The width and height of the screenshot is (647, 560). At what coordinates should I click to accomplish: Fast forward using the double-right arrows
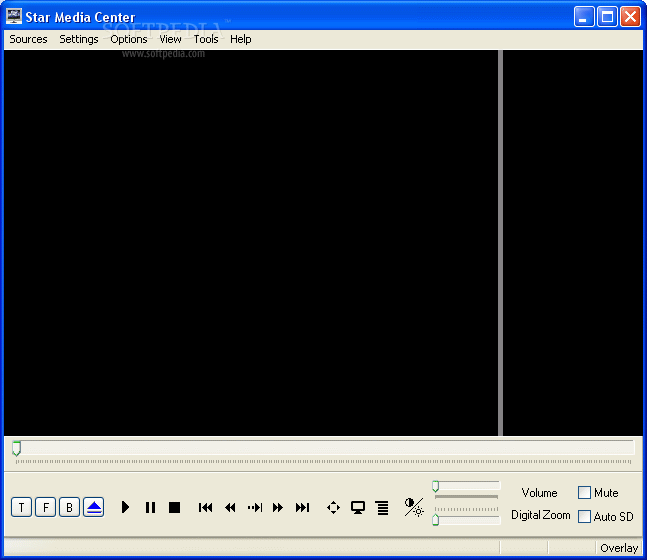click(278, 507)
